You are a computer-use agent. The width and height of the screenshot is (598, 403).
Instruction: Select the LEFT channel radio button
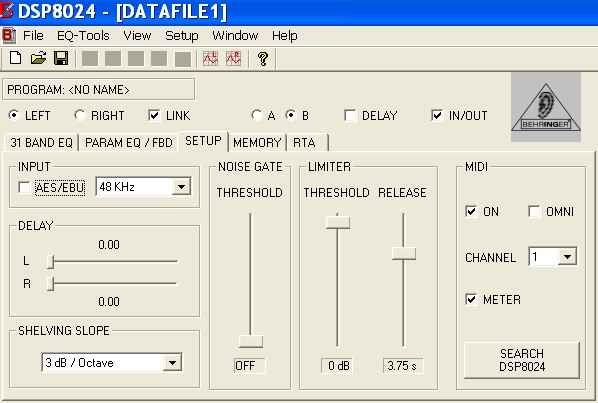[x=14, y=115]
